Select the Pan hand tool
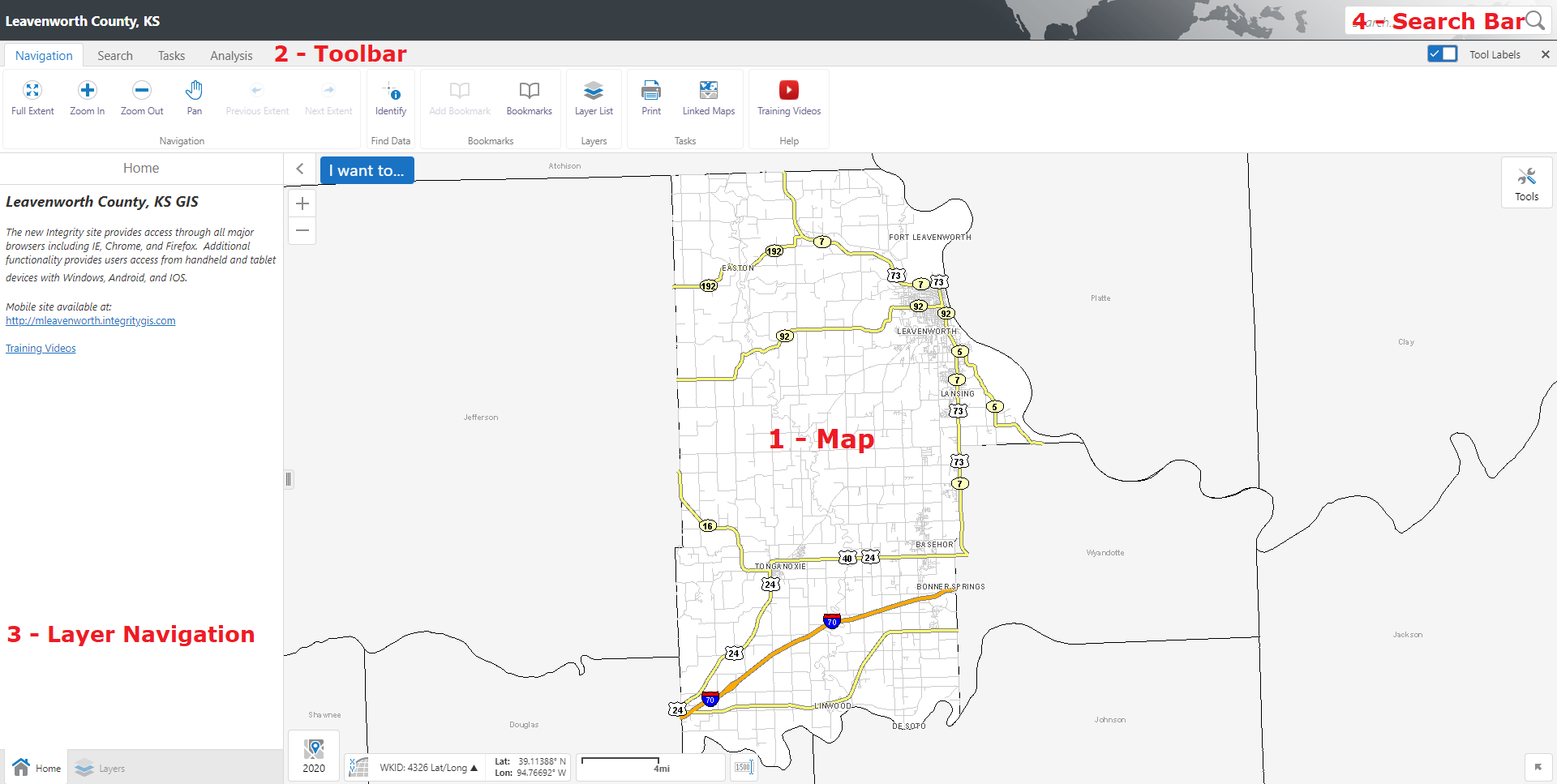The height and width of the screenshot is (784, 1557). (x=195, y=99)
